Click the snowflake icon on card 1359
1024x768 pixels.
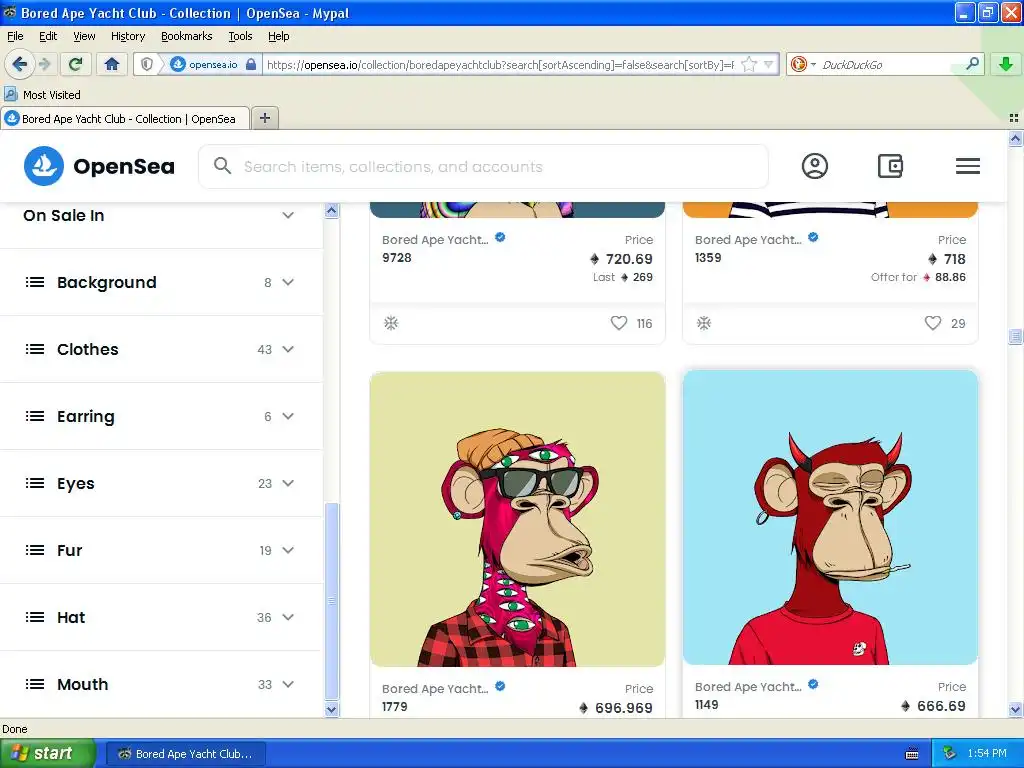[704, 323]
